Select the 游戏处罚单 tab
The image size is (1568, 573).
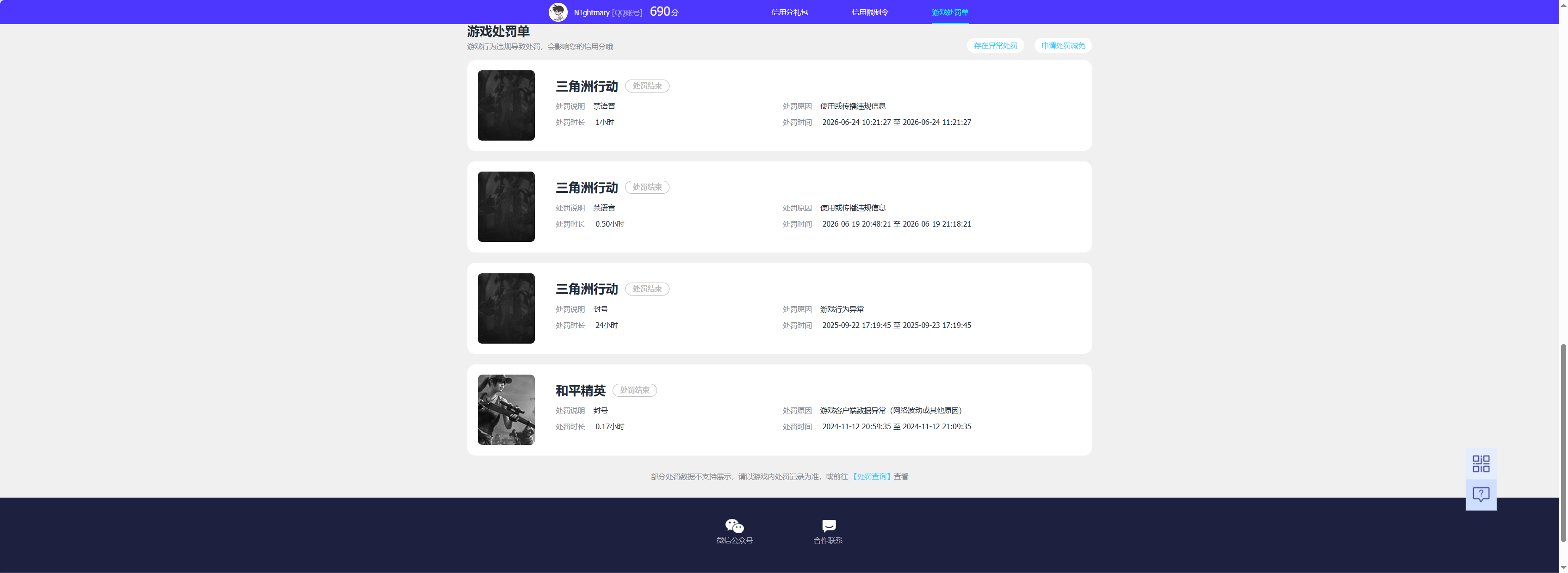pos(949,12)
